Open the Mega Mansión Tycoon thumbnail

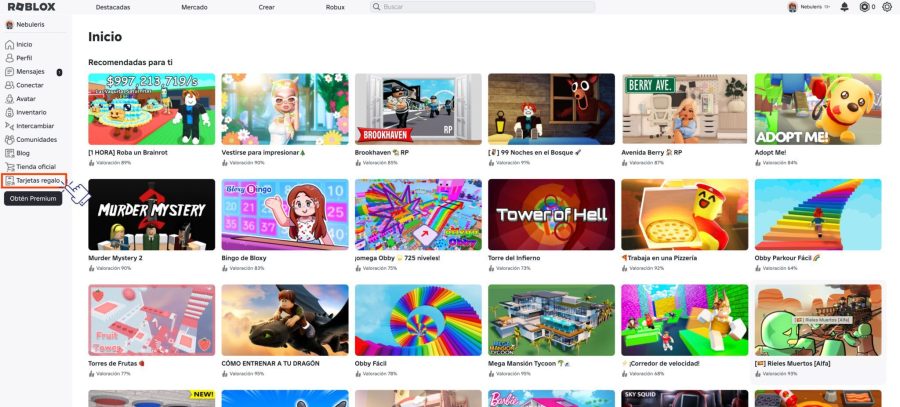(x=552, y=320)
